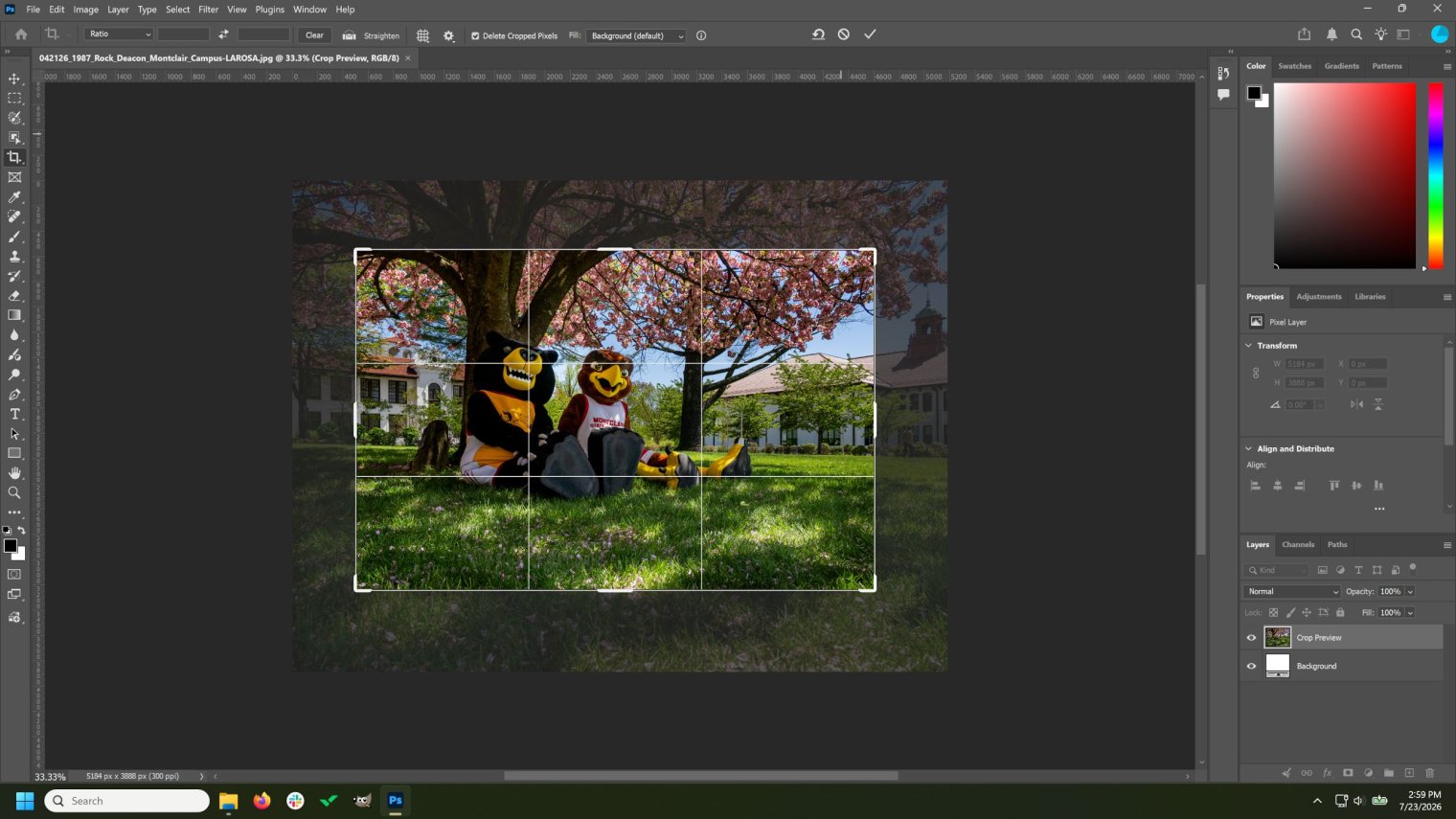Click the Share icon in options bar

[1304, 34]
